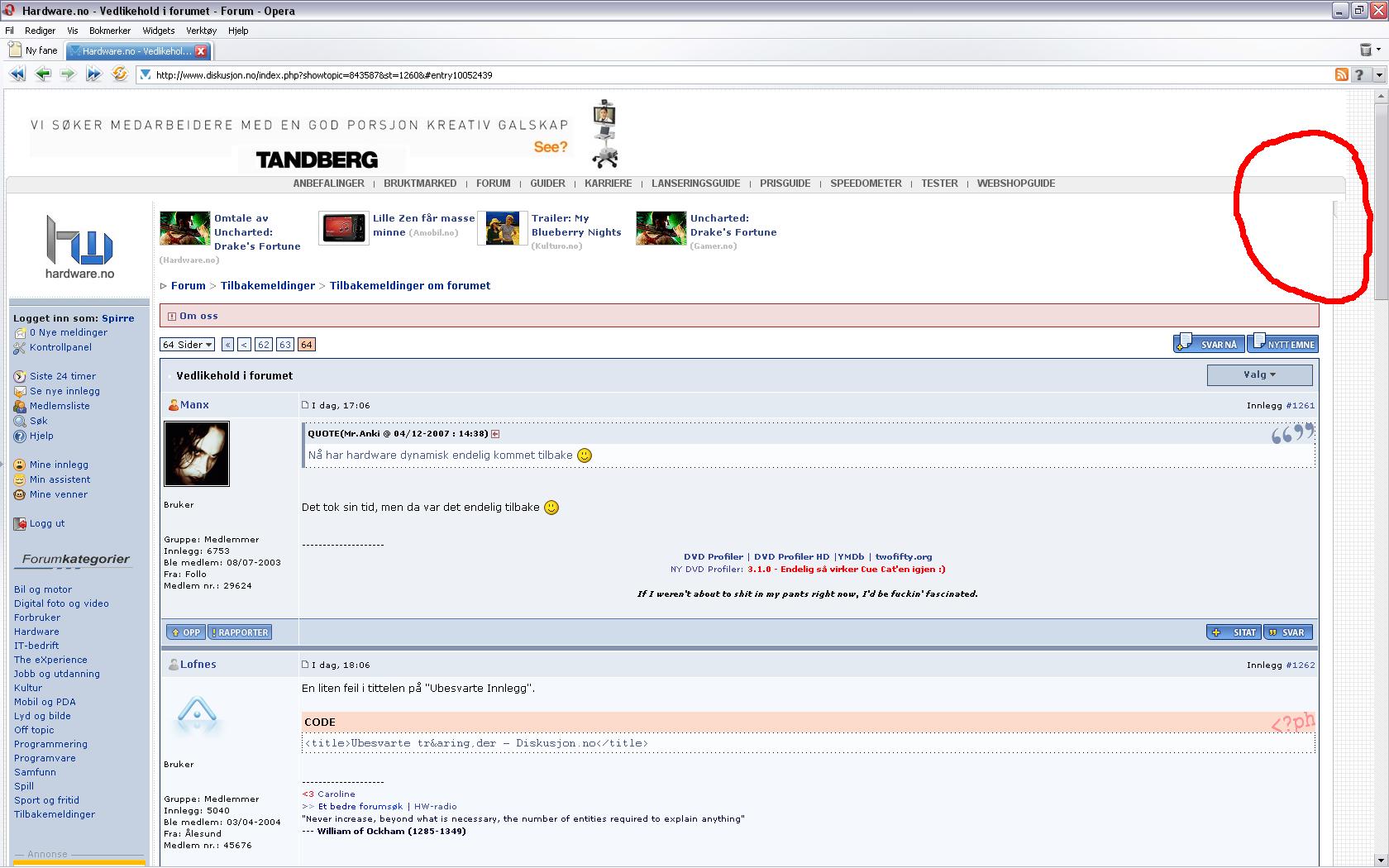Click Tilbakemeldinger om forumet breadcrumb
The width and height of the screenshot is (1389, 868).
[410, 286]
